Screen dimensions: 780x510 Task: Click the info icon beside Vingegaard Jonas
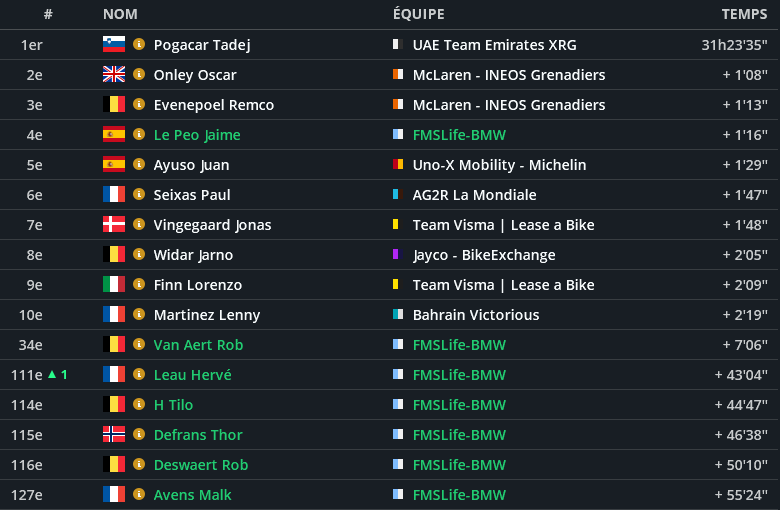[139, 225]
